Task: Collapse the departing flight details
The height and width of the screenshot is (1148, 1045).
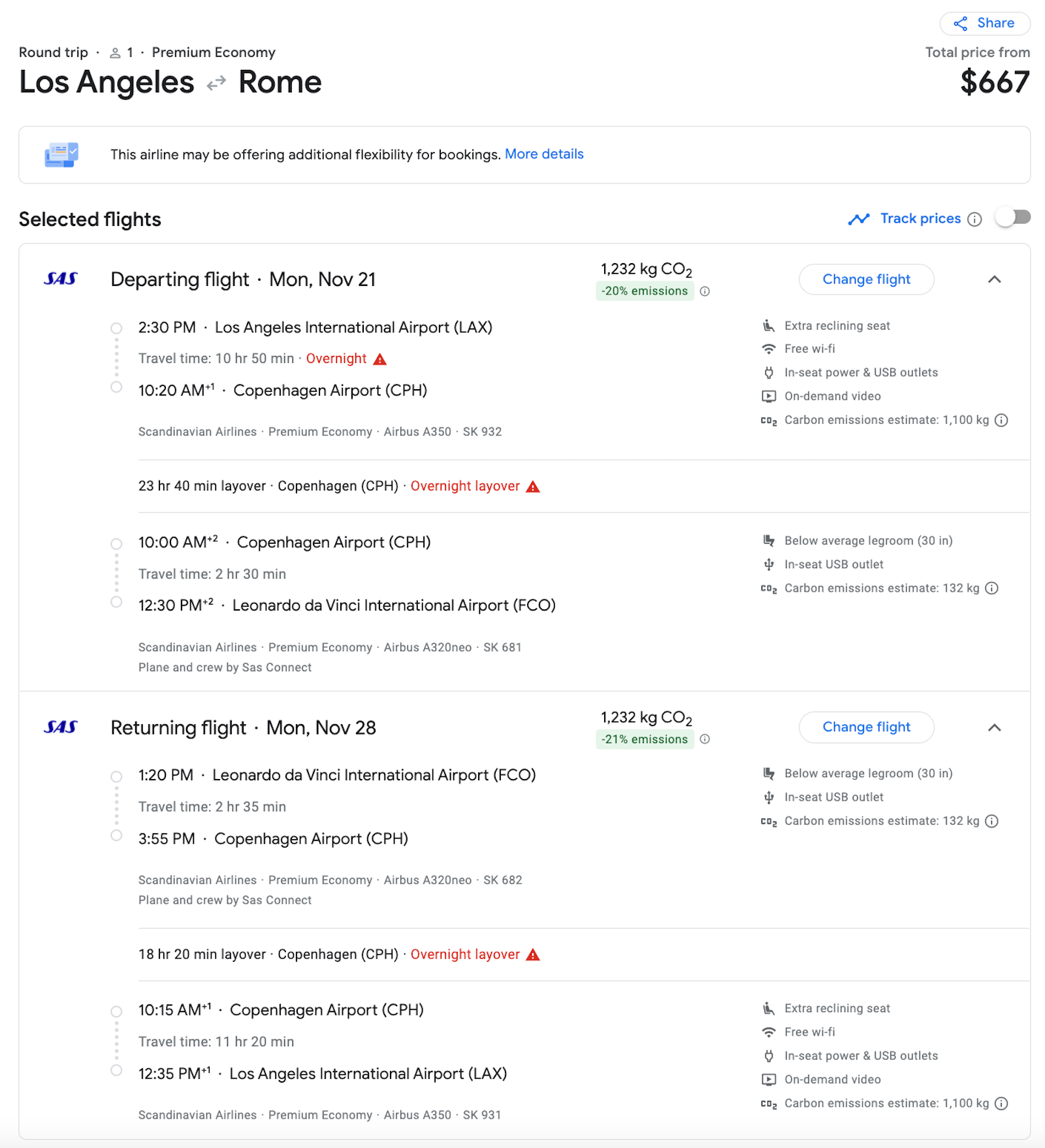Action: click(x=994, y=279)
